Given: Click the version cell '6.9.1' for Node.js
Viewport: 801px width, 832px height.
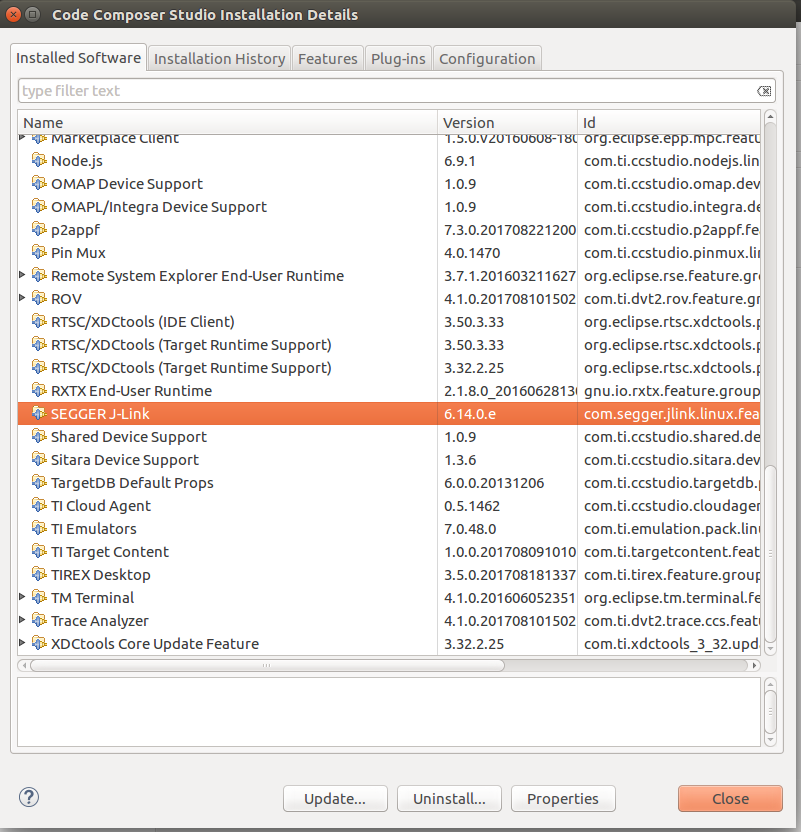Looking at the screenshot, I should coord(460,161).
